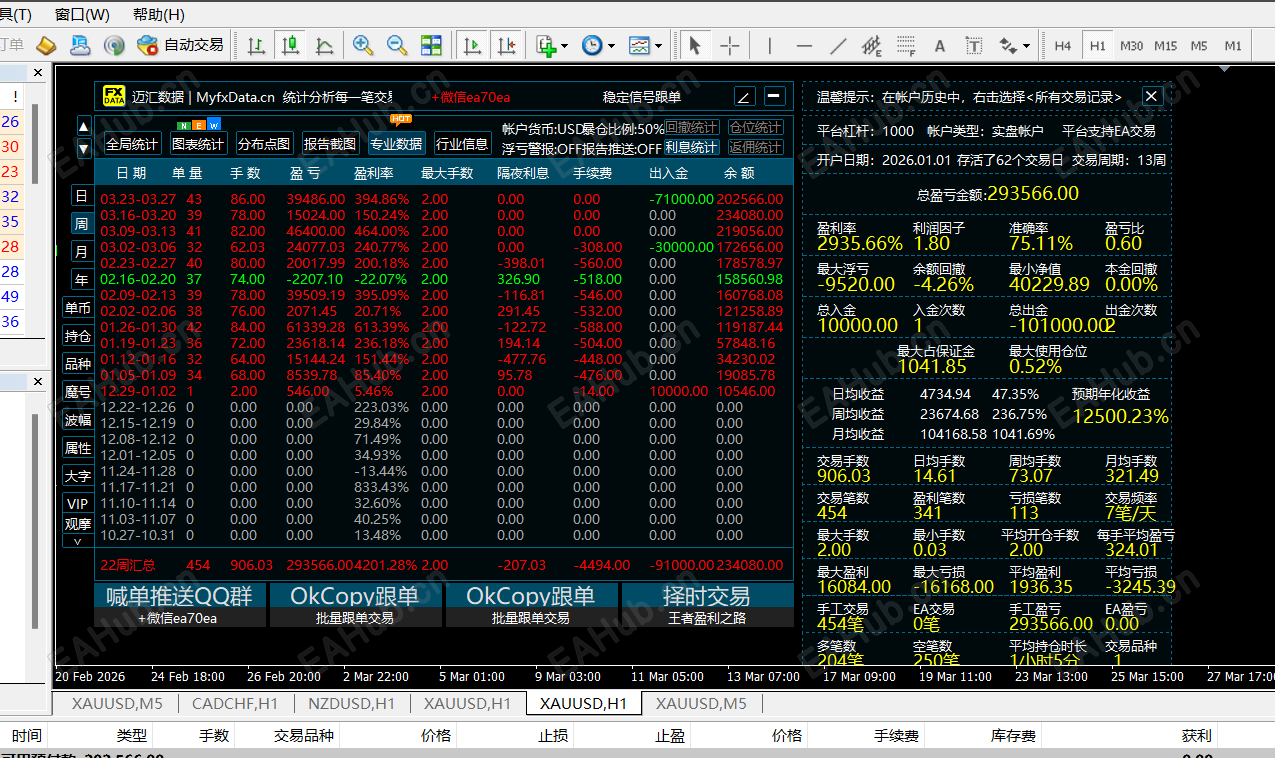Click the 全局统计 button
Screen dimensions: 1275x758
click(132, 144)
